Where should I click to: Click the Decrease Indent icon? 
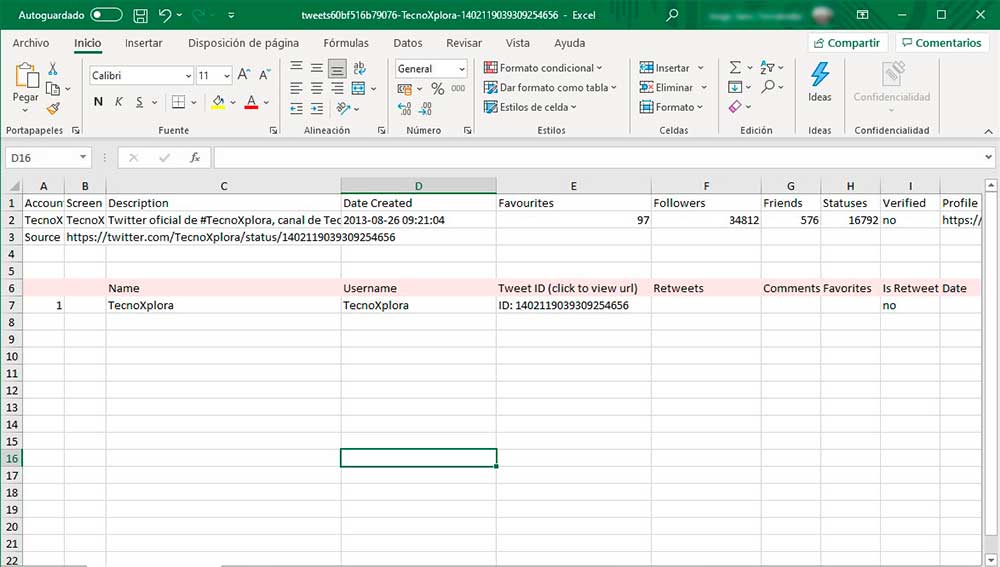(x=297, y=108)
